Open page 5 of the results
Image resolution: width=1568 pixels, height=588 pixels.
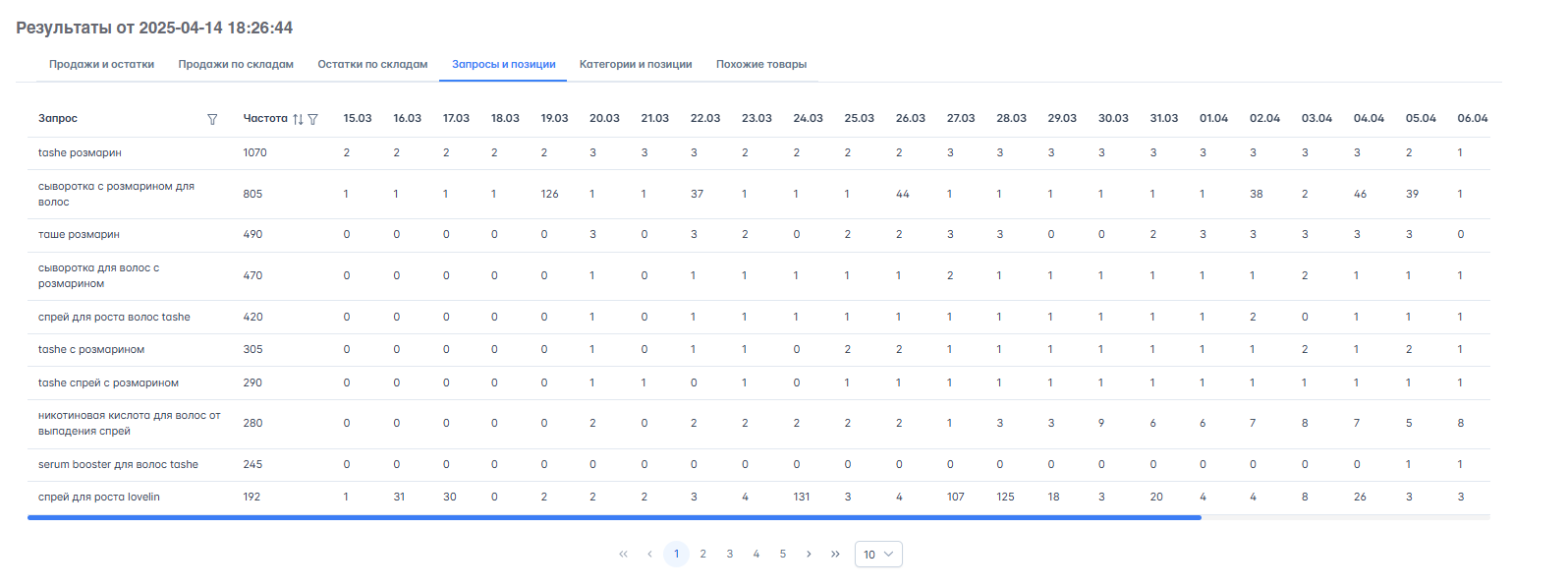(782, 555)
